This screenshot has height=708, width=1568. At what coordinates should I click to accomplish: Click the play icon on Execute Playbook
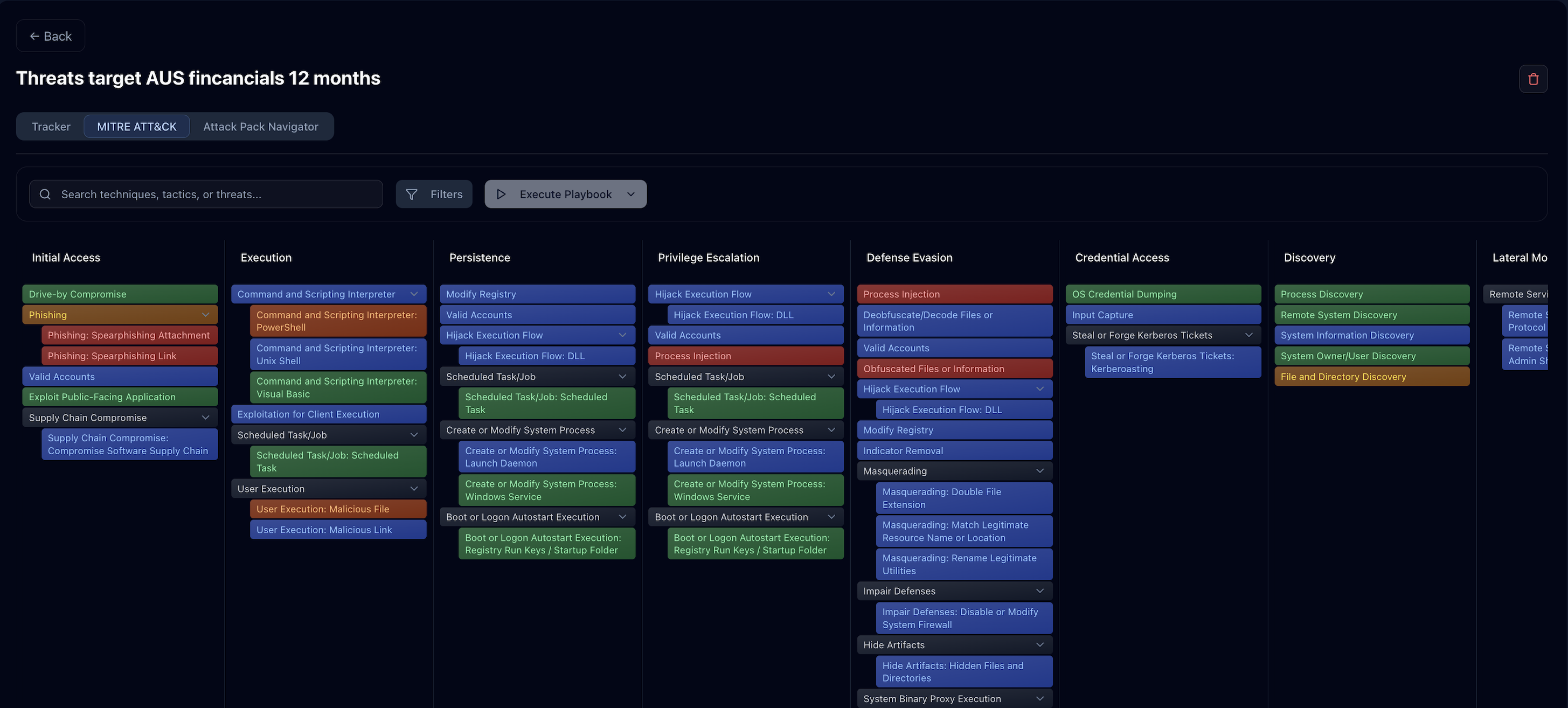(x=501, y=194)
